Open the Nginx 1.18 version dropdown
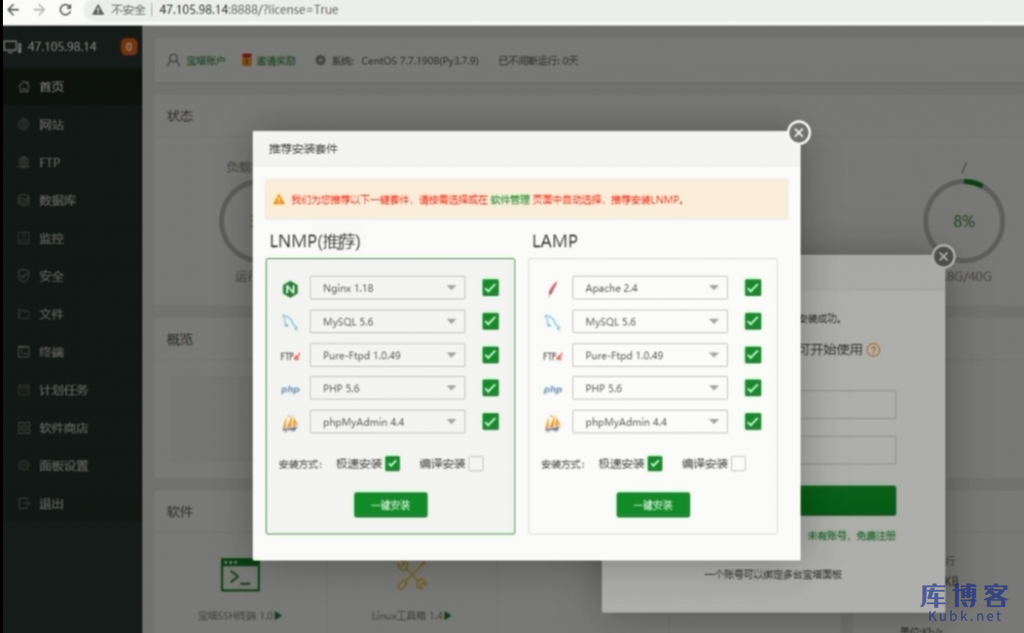The width and height of the screenshot is (1024, 633). 387,287
